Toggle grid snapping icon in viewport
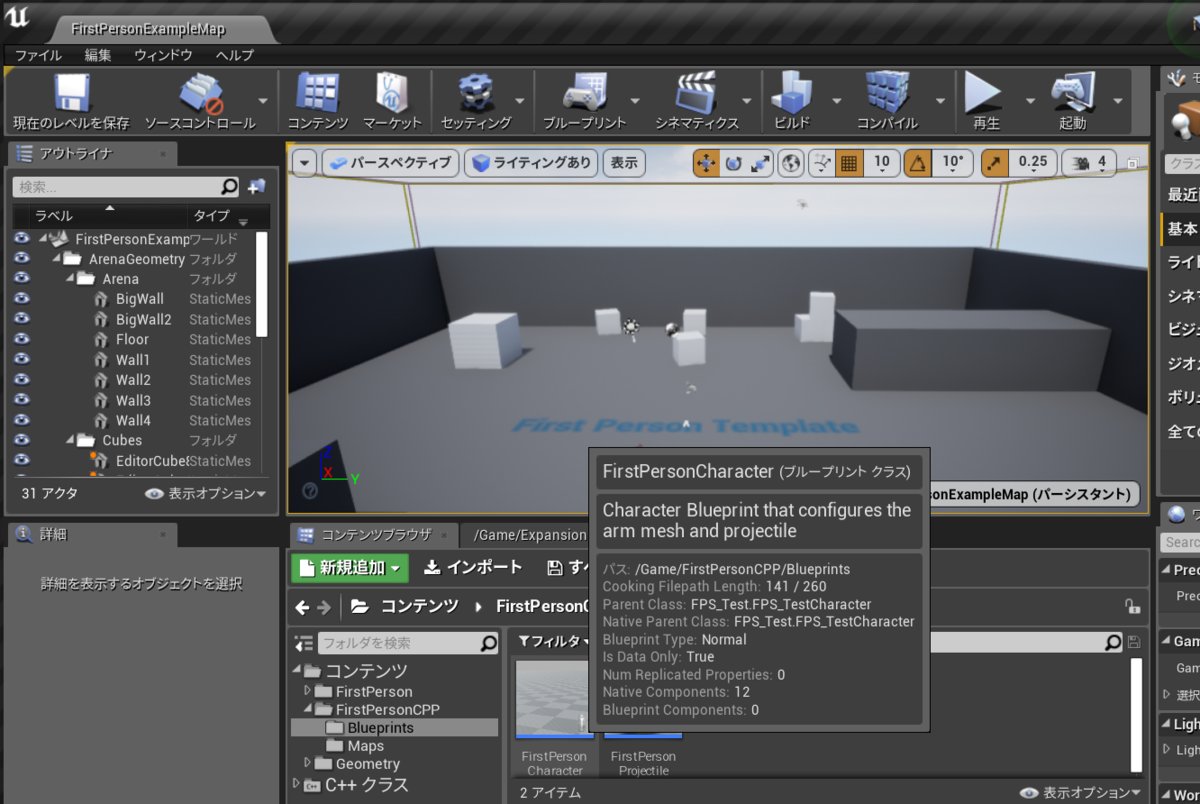This screenshot has height=804, width=1200. [848, 163]
